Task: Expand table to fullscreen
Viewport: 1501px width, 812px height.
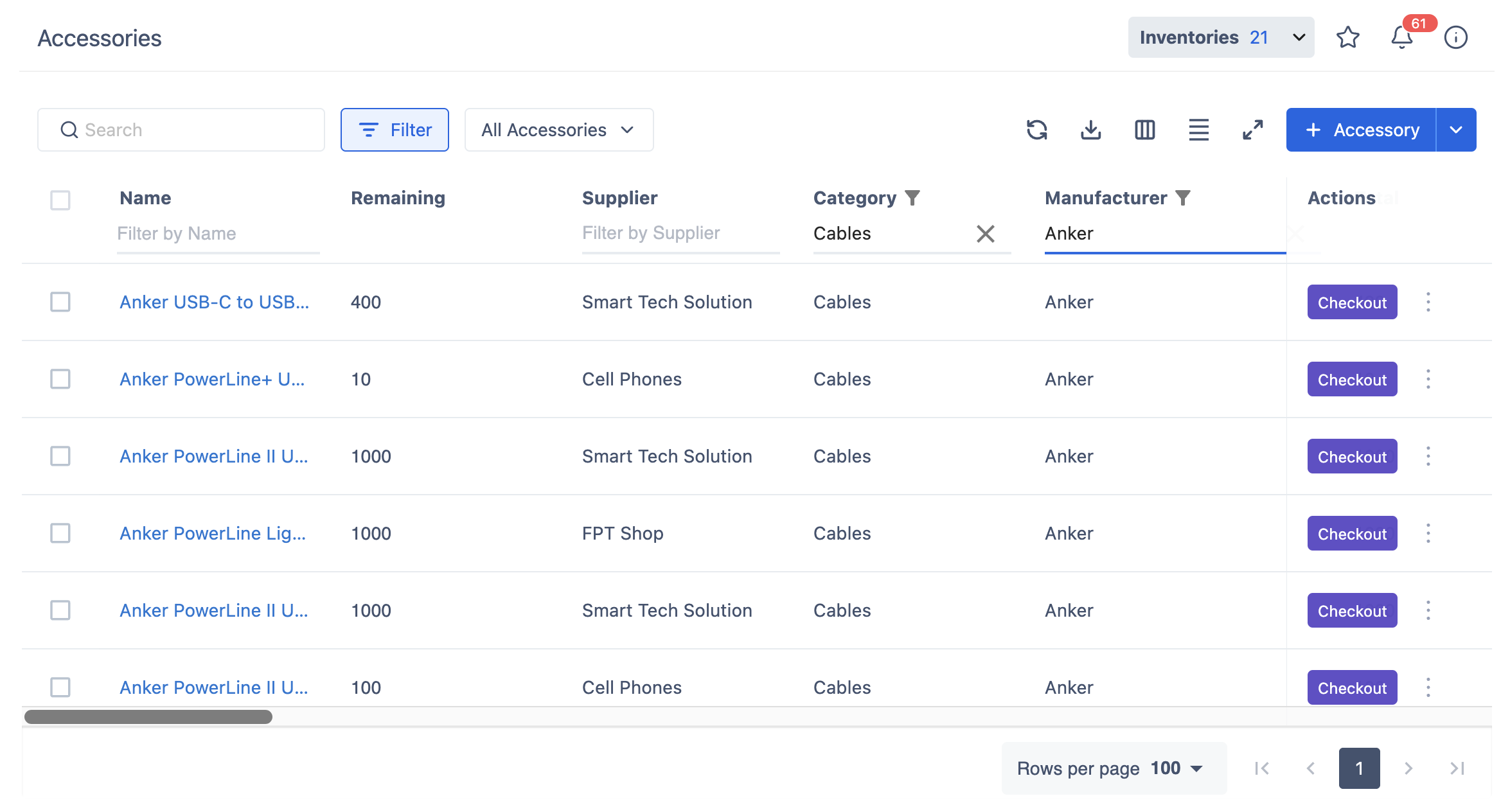Action: click(1252, 130)
